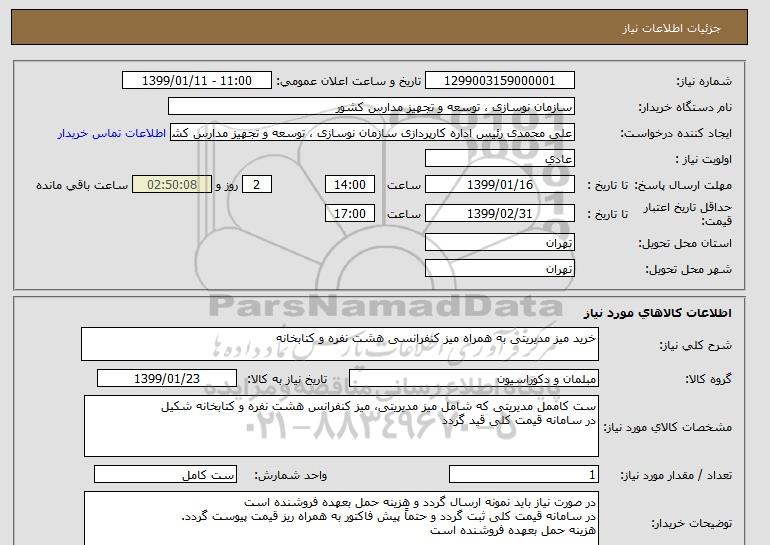The width and height of the screenshot is (770, 545).
Task: Click the label تاریخ و ساعت اعلان عمومی
Action: [x=349, y=82]
